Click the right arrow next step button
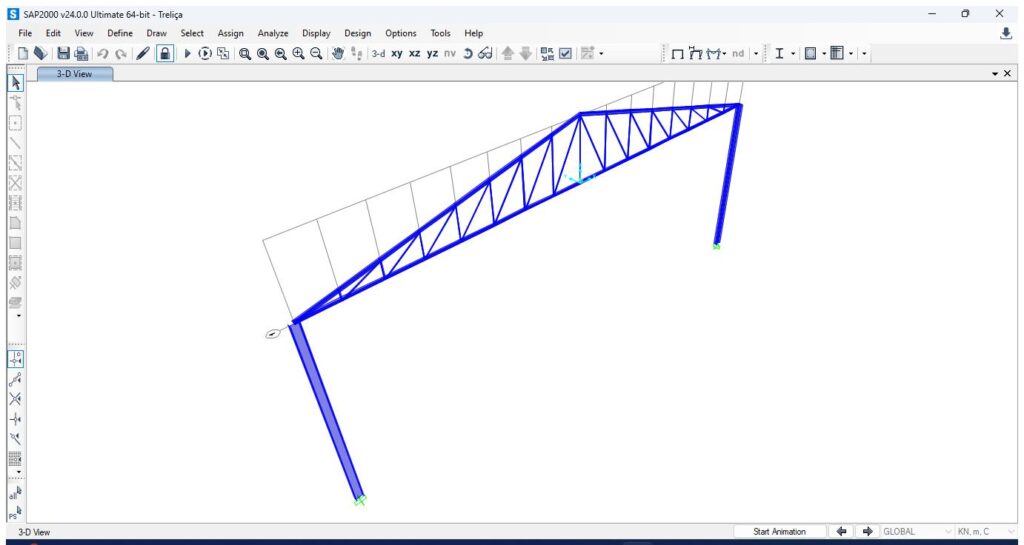 867,532
